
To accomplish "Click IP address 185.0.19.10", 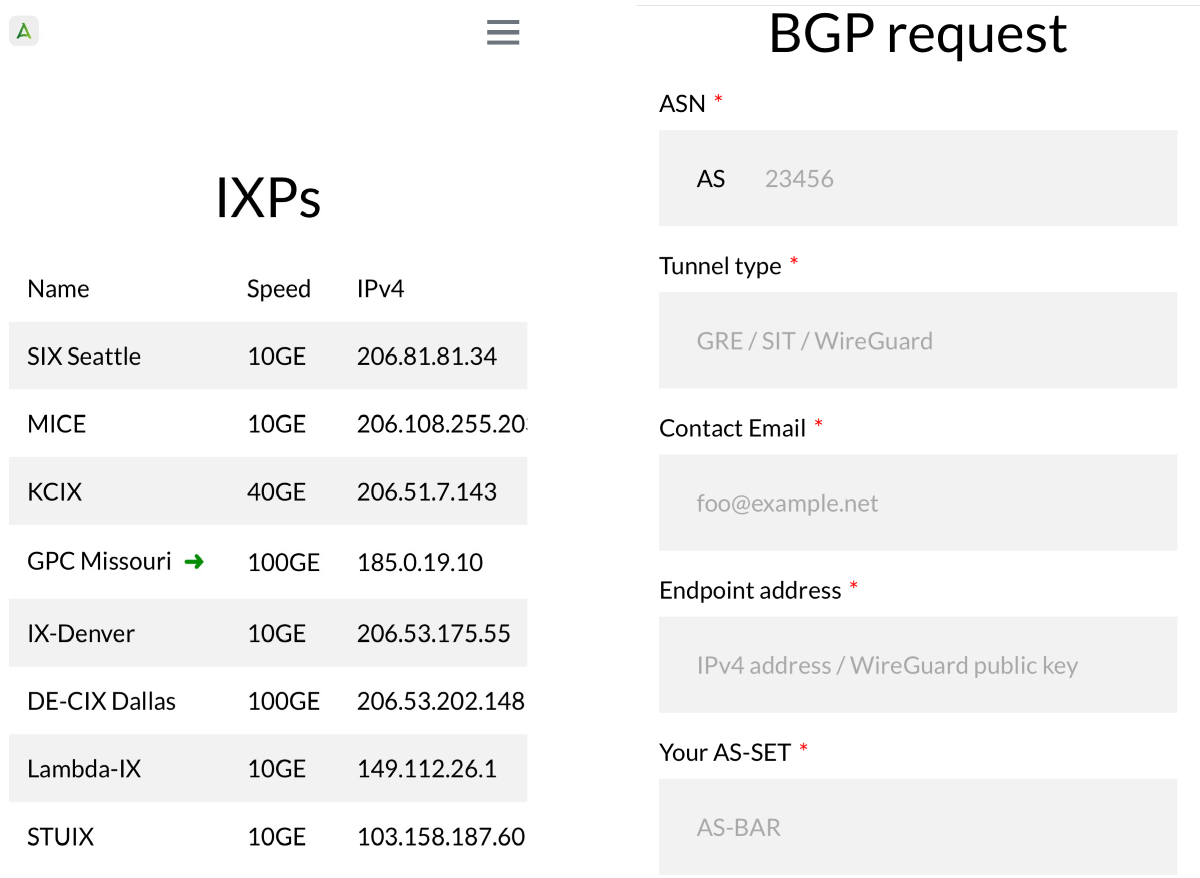I will [420, 563].
